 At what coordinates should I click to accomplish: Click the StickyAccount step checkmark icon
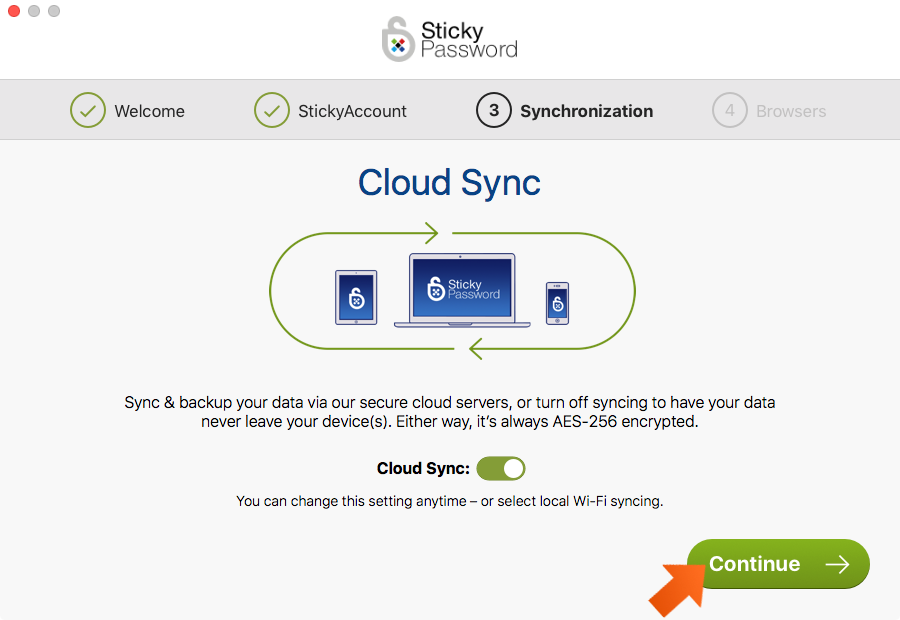tap(272, 110)
